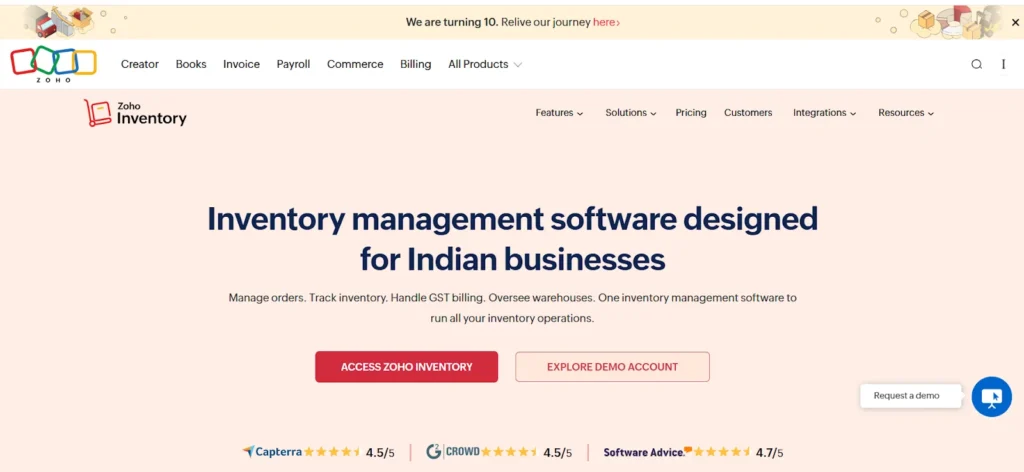
Task: Go to the Customers page
Action: (748, 113)
